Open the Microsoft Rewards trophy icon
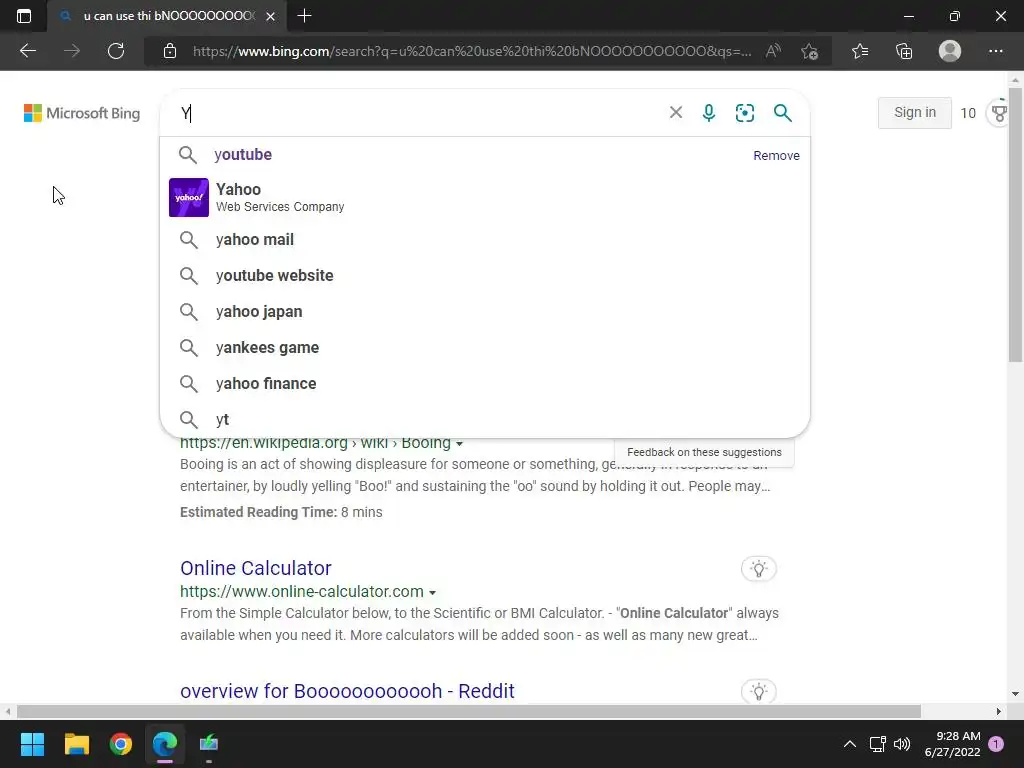The height and width of the screenshot is (768, 1024). pos(999,113)
